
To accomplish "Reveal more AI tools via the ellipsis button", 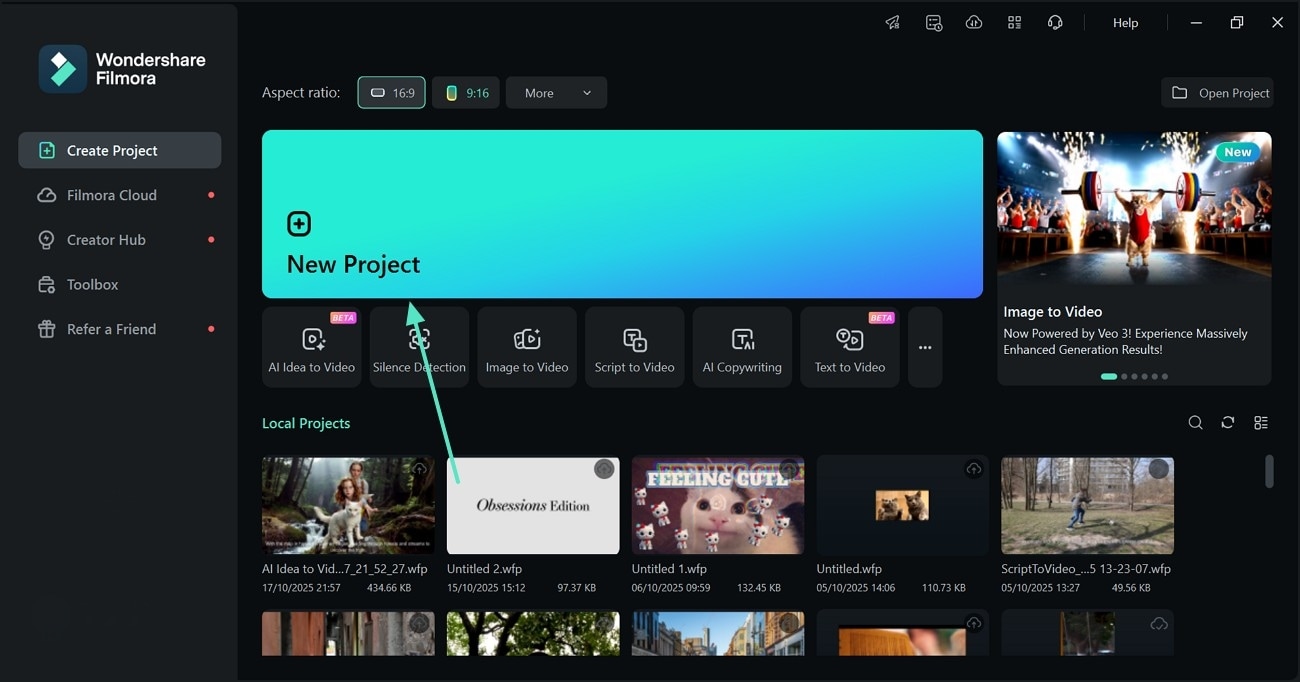I will (924, 347).
